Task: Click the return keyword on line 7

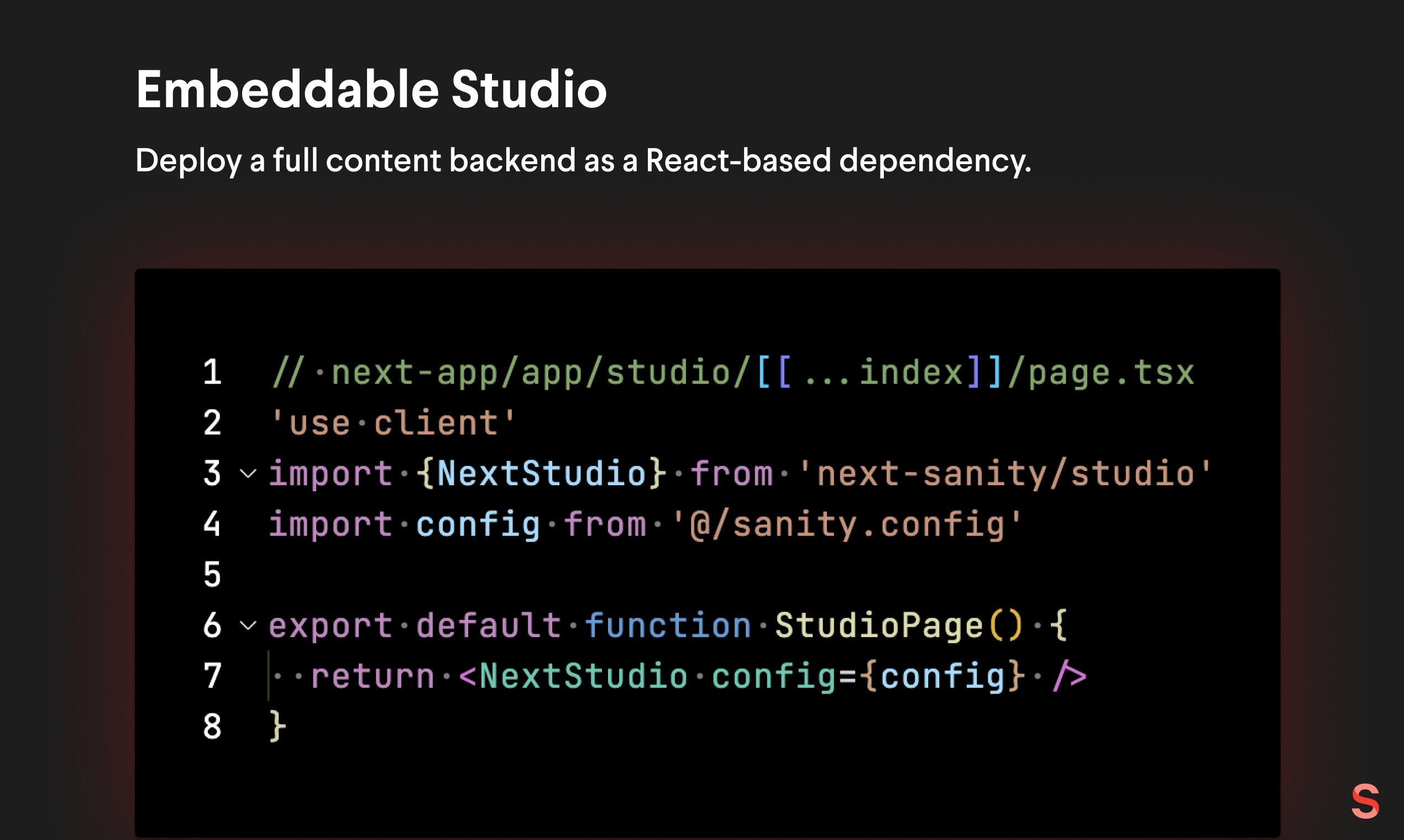Action: 373,676
